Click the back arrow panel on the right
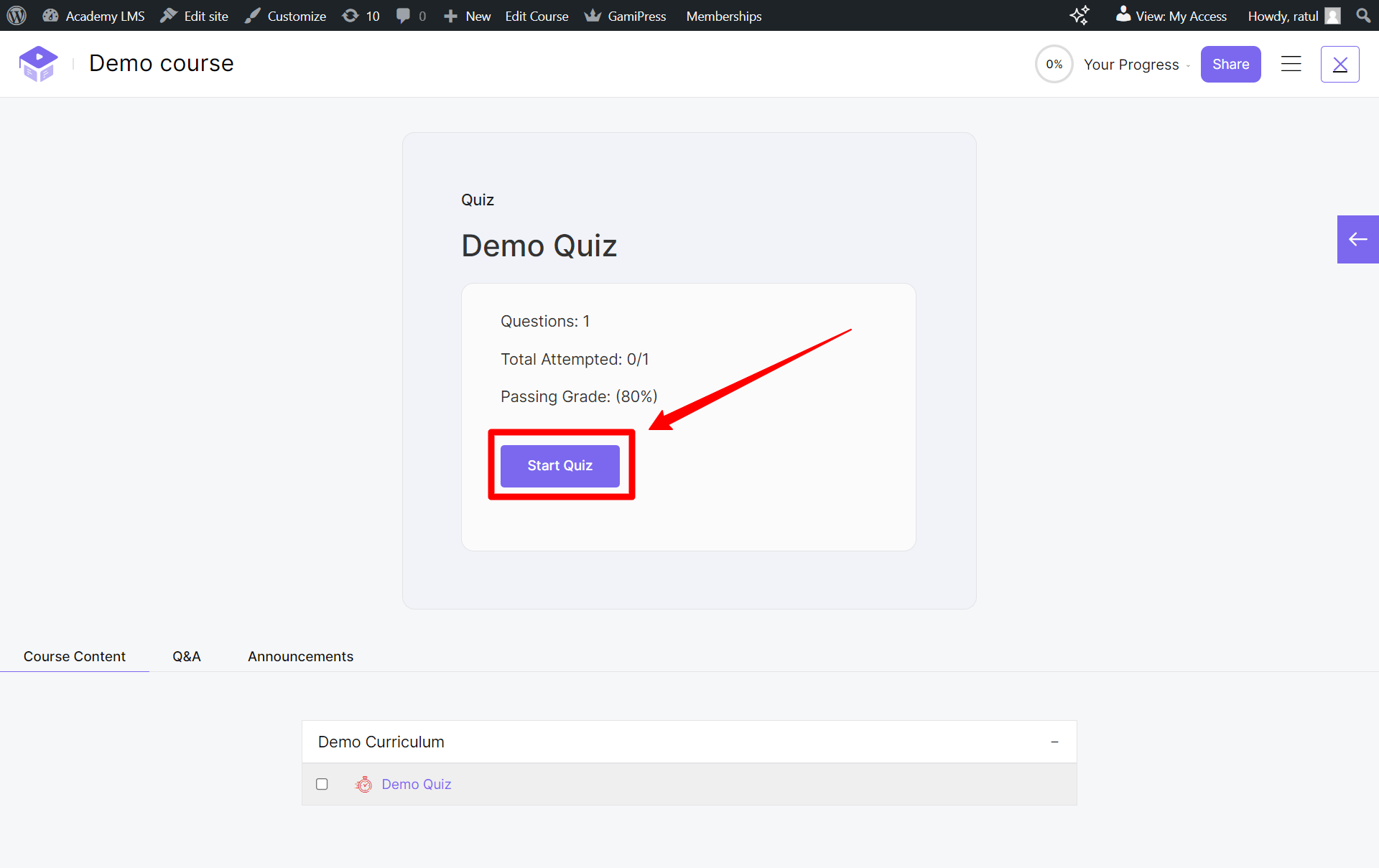This screenshot has height=868, width=1379. (1357, 239)
